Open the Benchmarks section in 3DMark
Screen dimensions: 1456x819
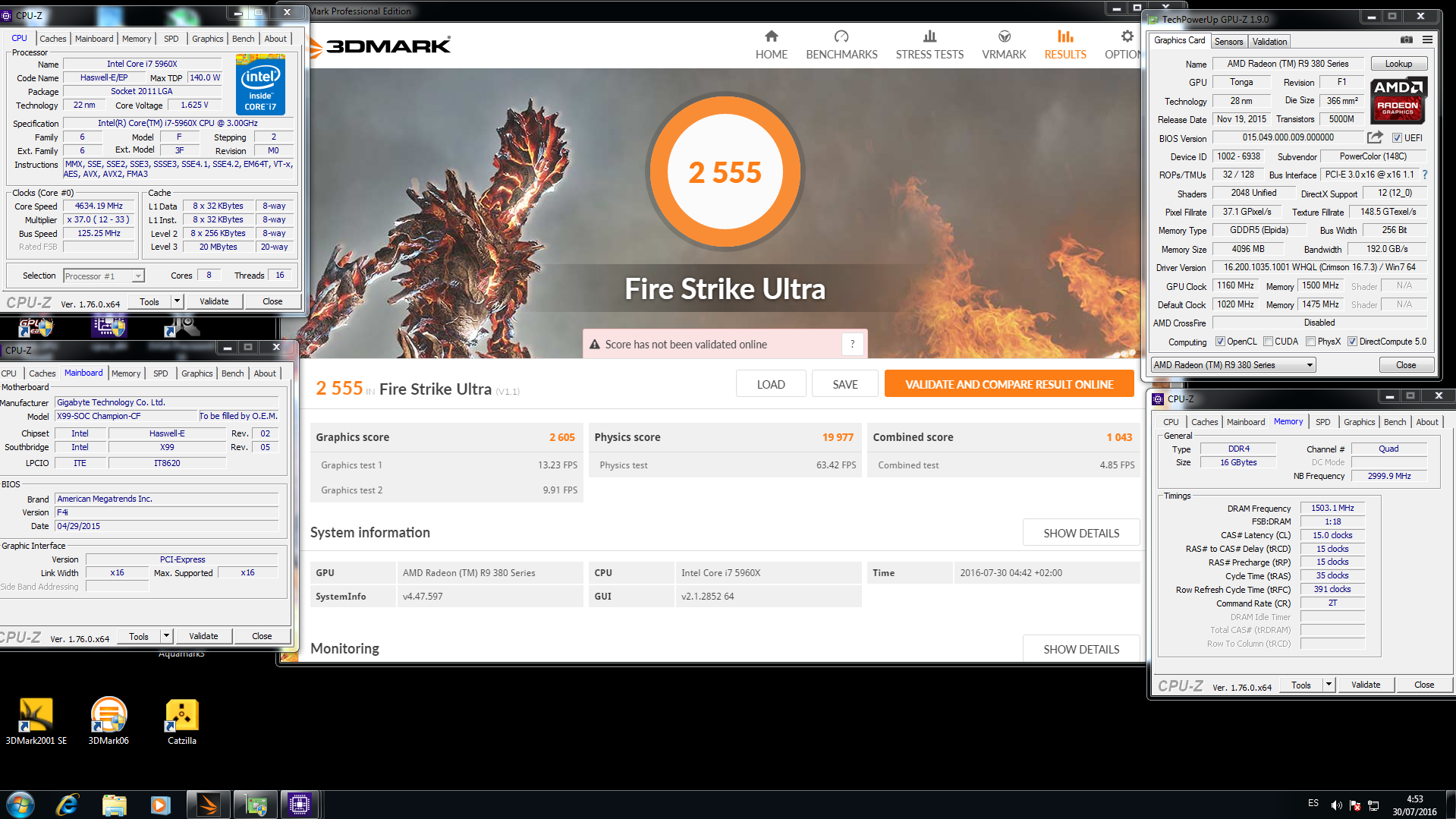[x=841, y=45]
